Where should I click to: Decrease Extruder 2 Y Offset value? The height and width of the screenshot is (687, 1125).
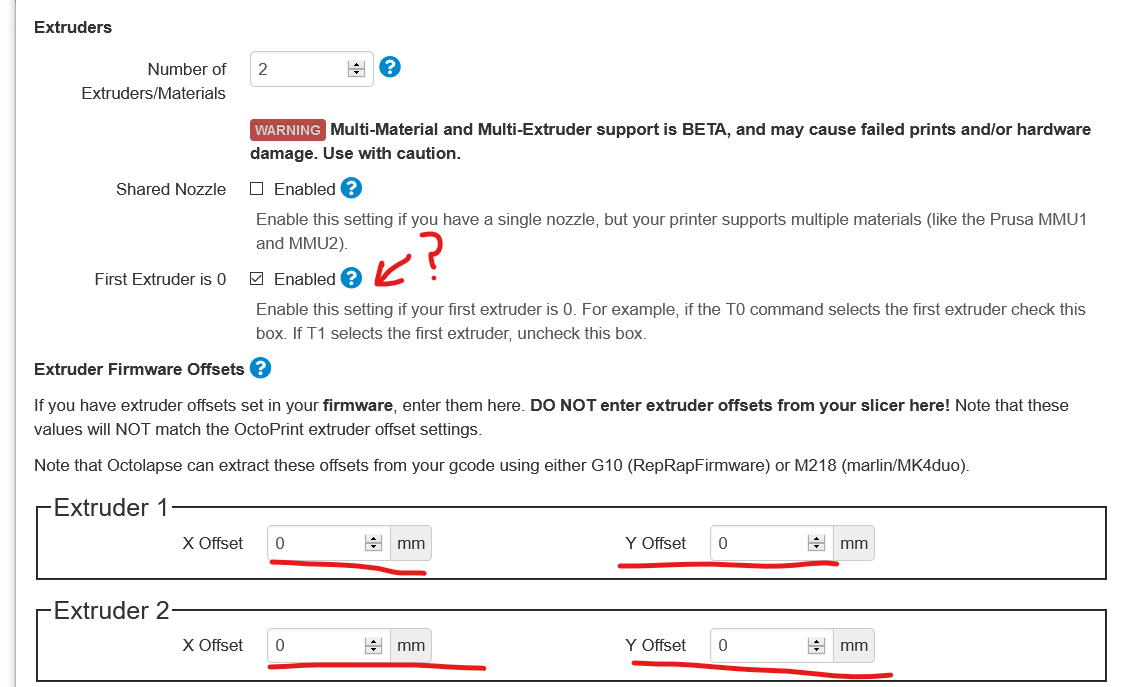point(818,649)
